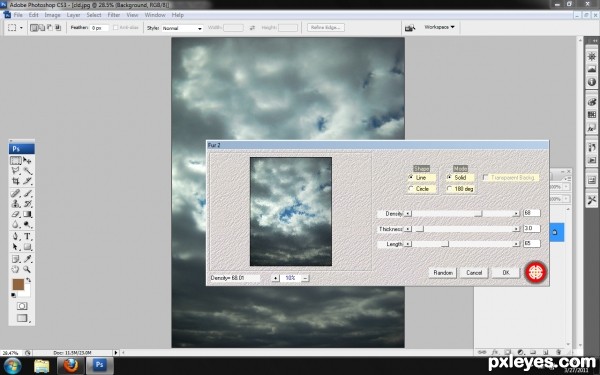Screen dimensions: 600x375
Task: Toggle the Transparent Background checkbox
Action: (486, 178)
